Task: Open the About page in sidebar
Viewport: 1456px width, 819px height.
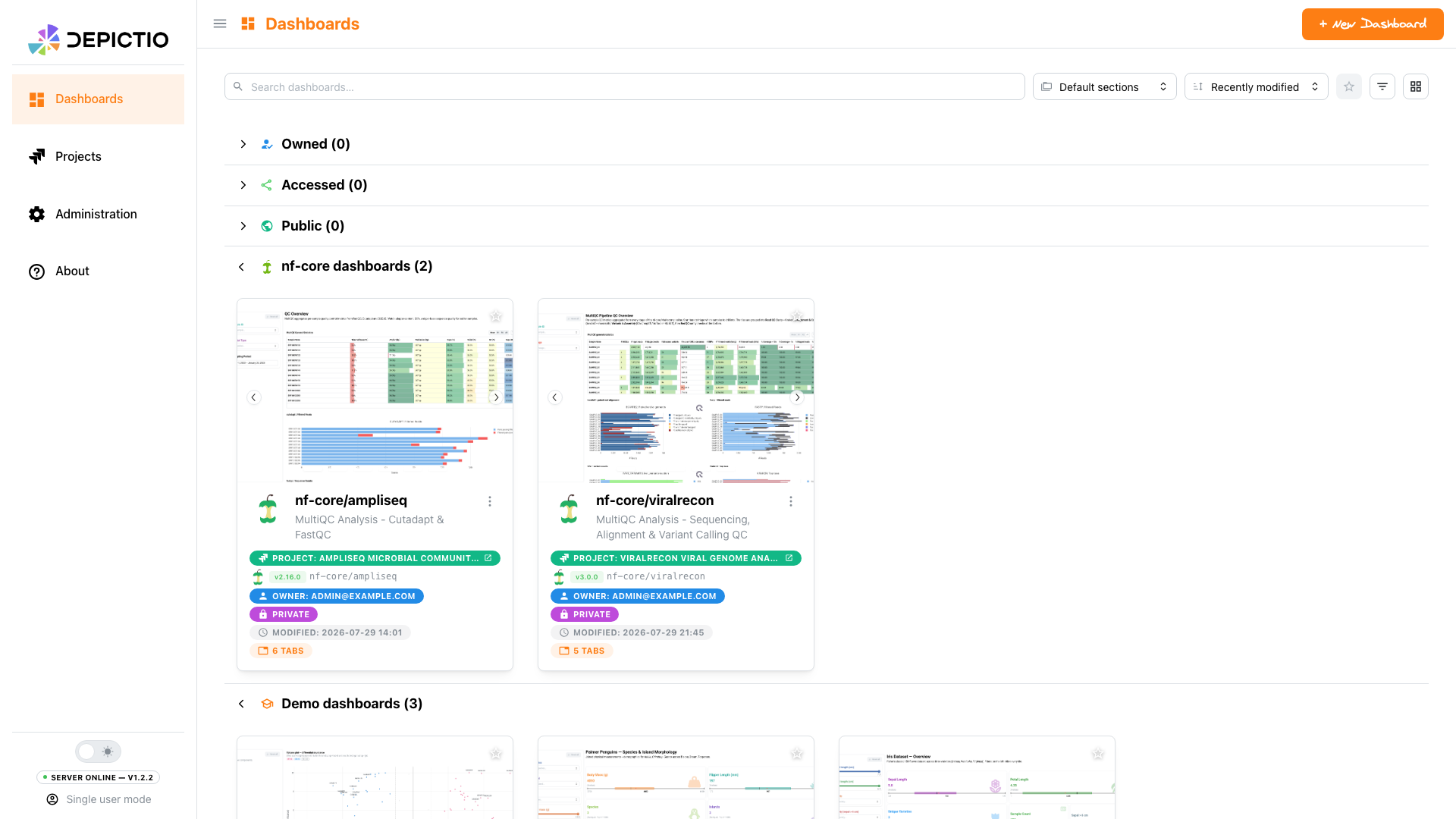Action: click(99, 271)
